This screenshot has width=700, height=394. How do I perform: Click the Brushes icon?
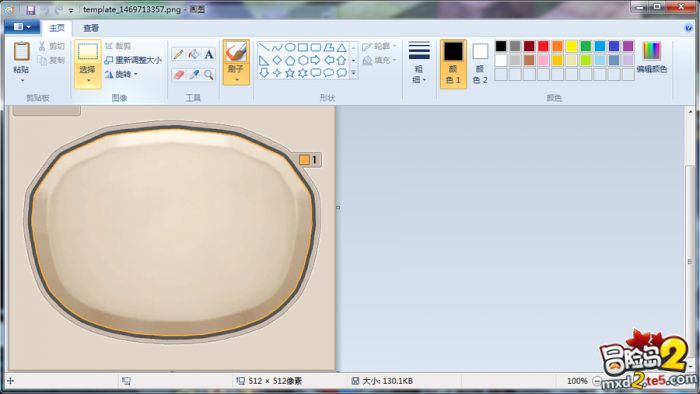[x=236, y=52]
